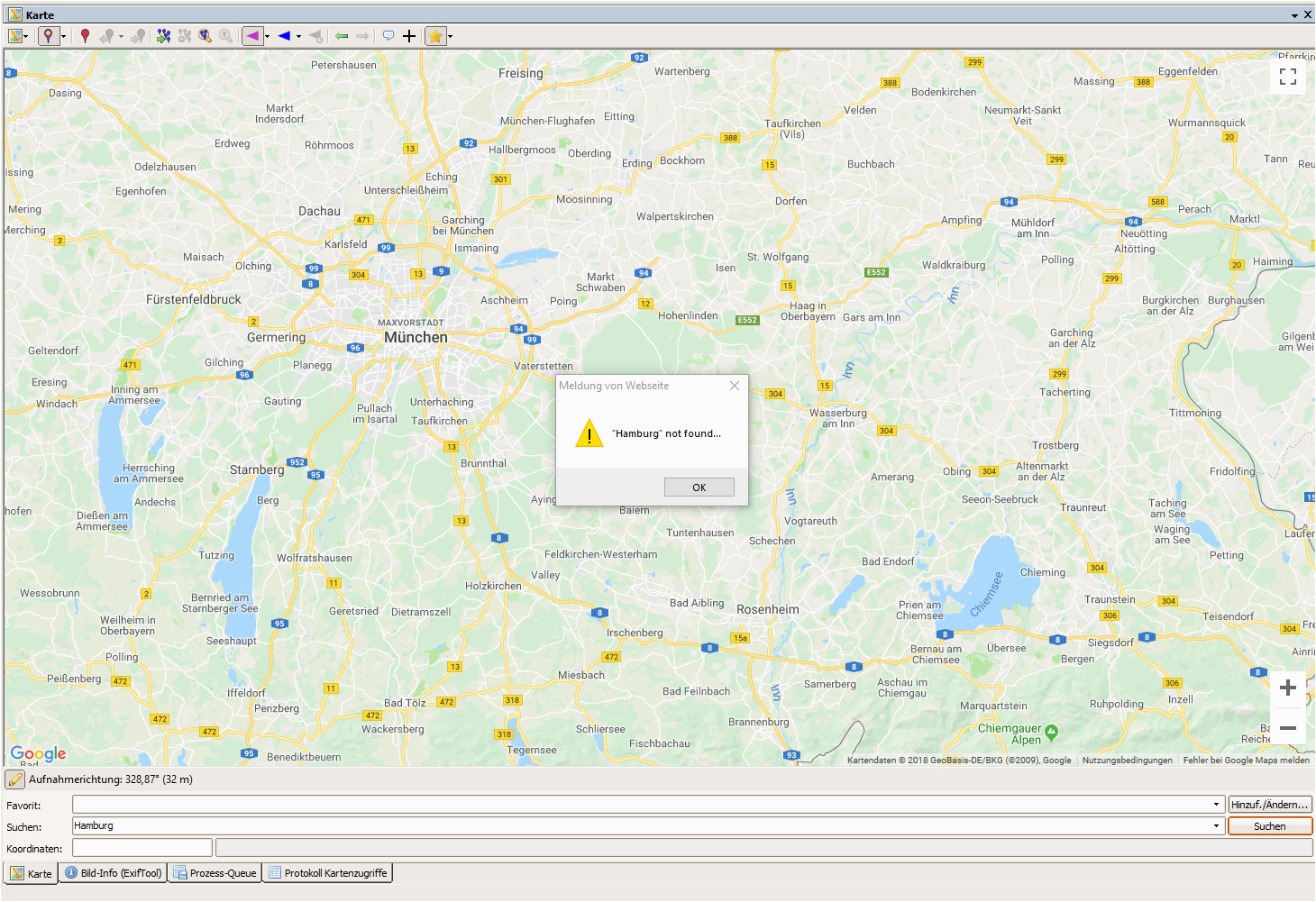Click OK in the Hamburg not found dialog
This screenshot has width=1316, height=902.
[699, 487]
